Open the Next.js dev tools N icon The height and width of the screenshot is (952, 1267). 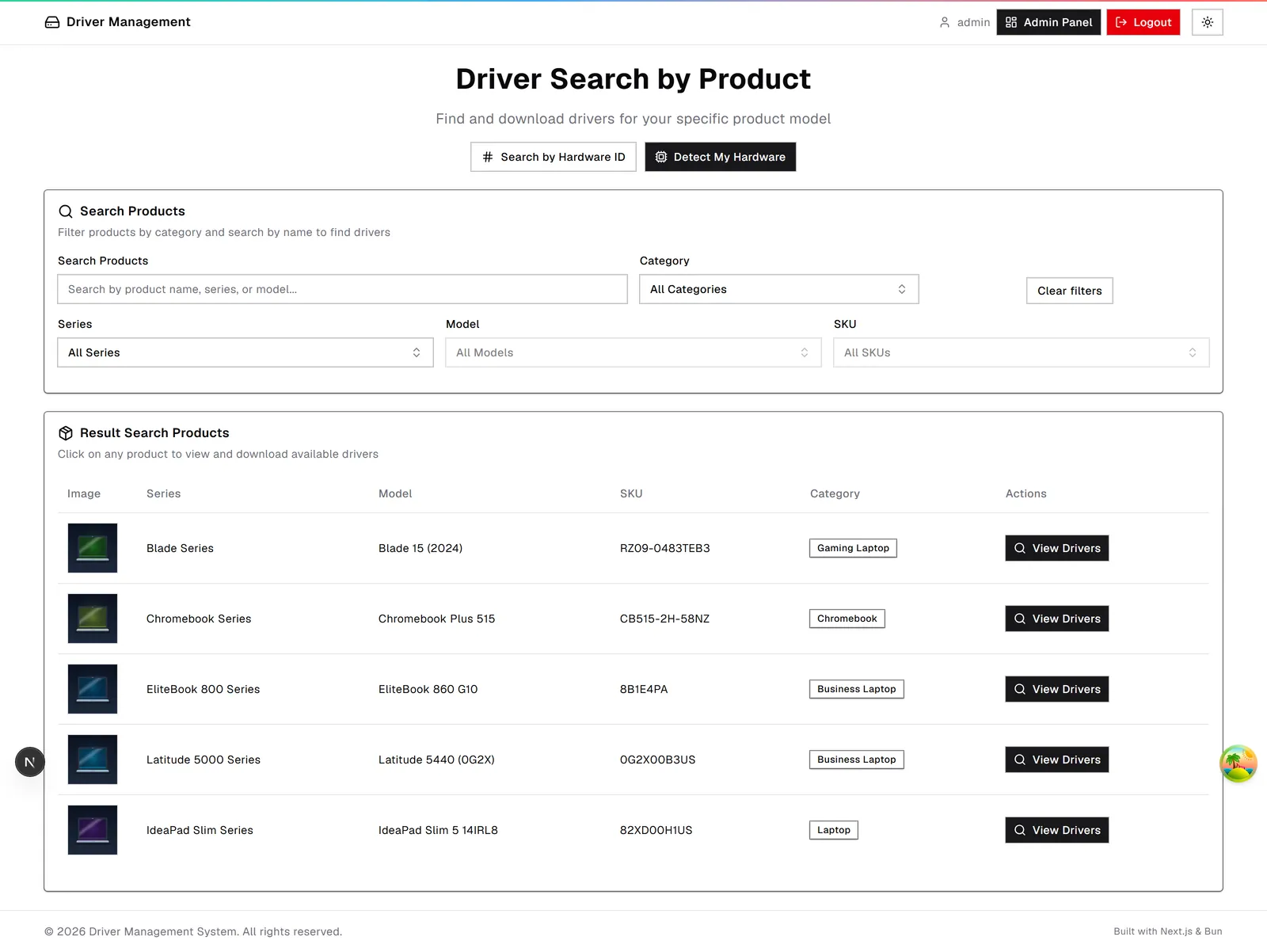pyautogui.click(x=30, y=762)
